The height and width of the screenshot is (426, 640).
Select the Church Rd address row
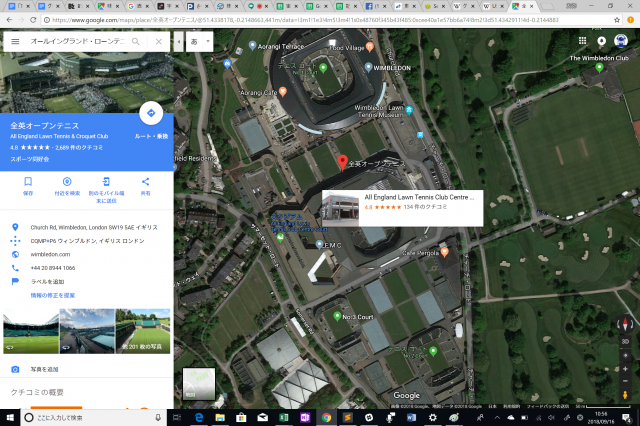[87, 227]
